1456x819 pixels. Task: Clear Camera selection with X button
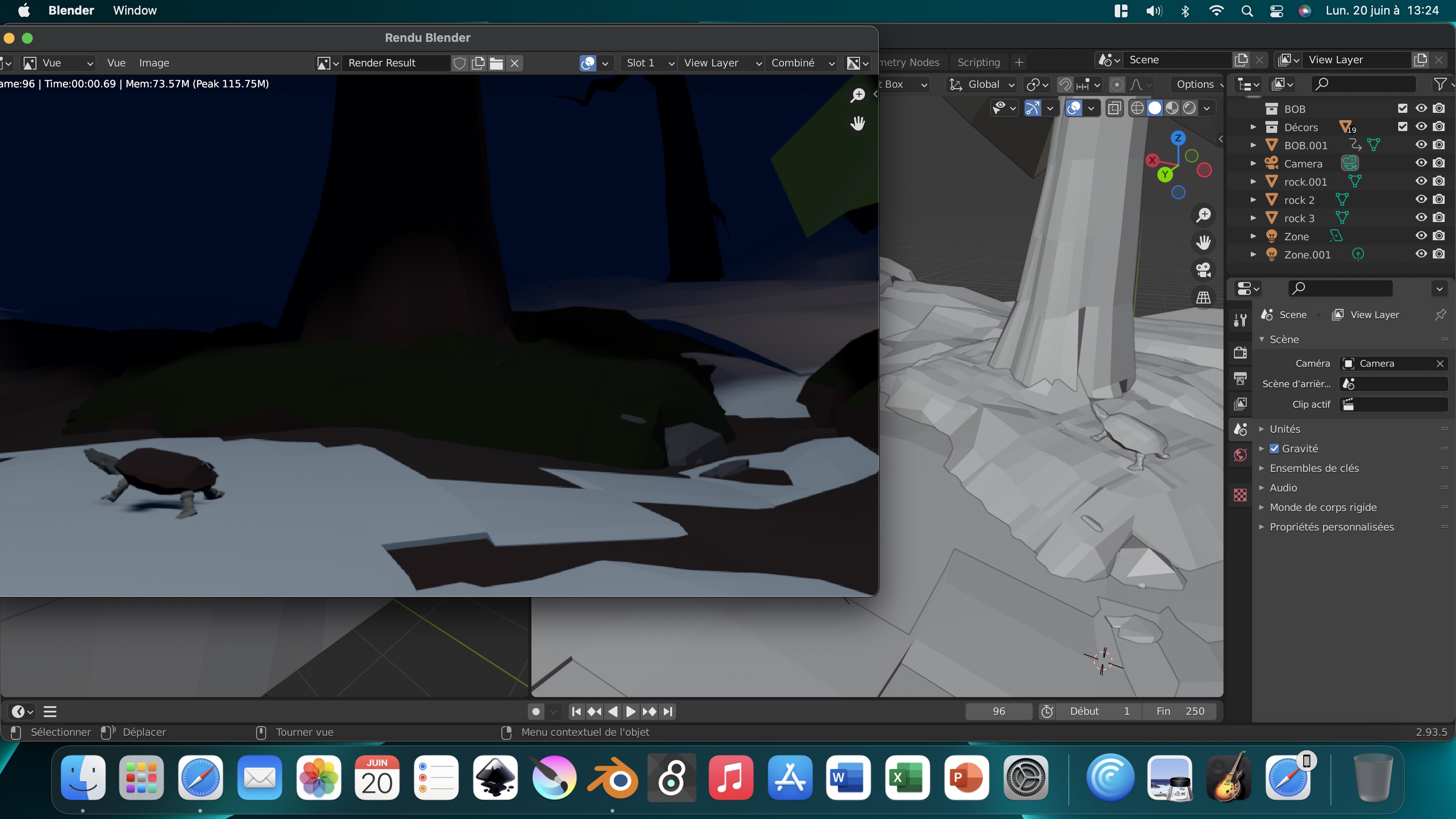[1440, 364]
